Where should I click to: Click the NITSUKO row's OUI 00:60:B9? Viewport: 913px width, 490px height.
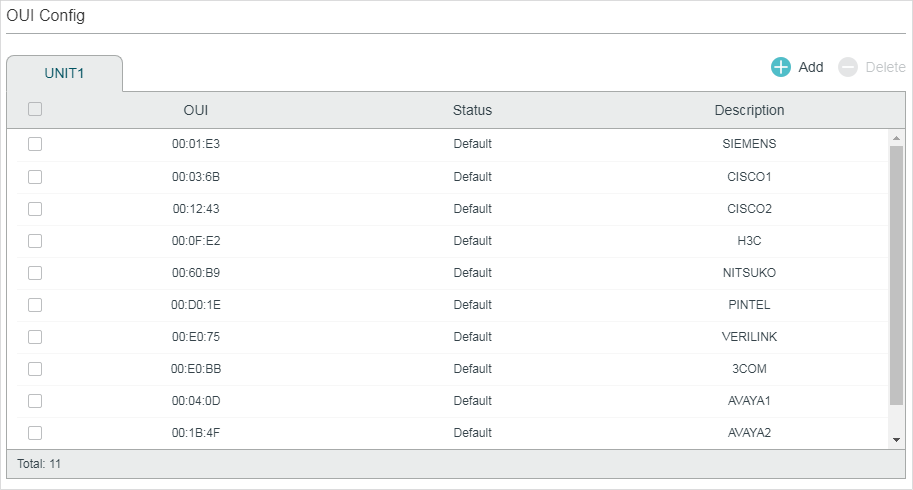(196, 273)
